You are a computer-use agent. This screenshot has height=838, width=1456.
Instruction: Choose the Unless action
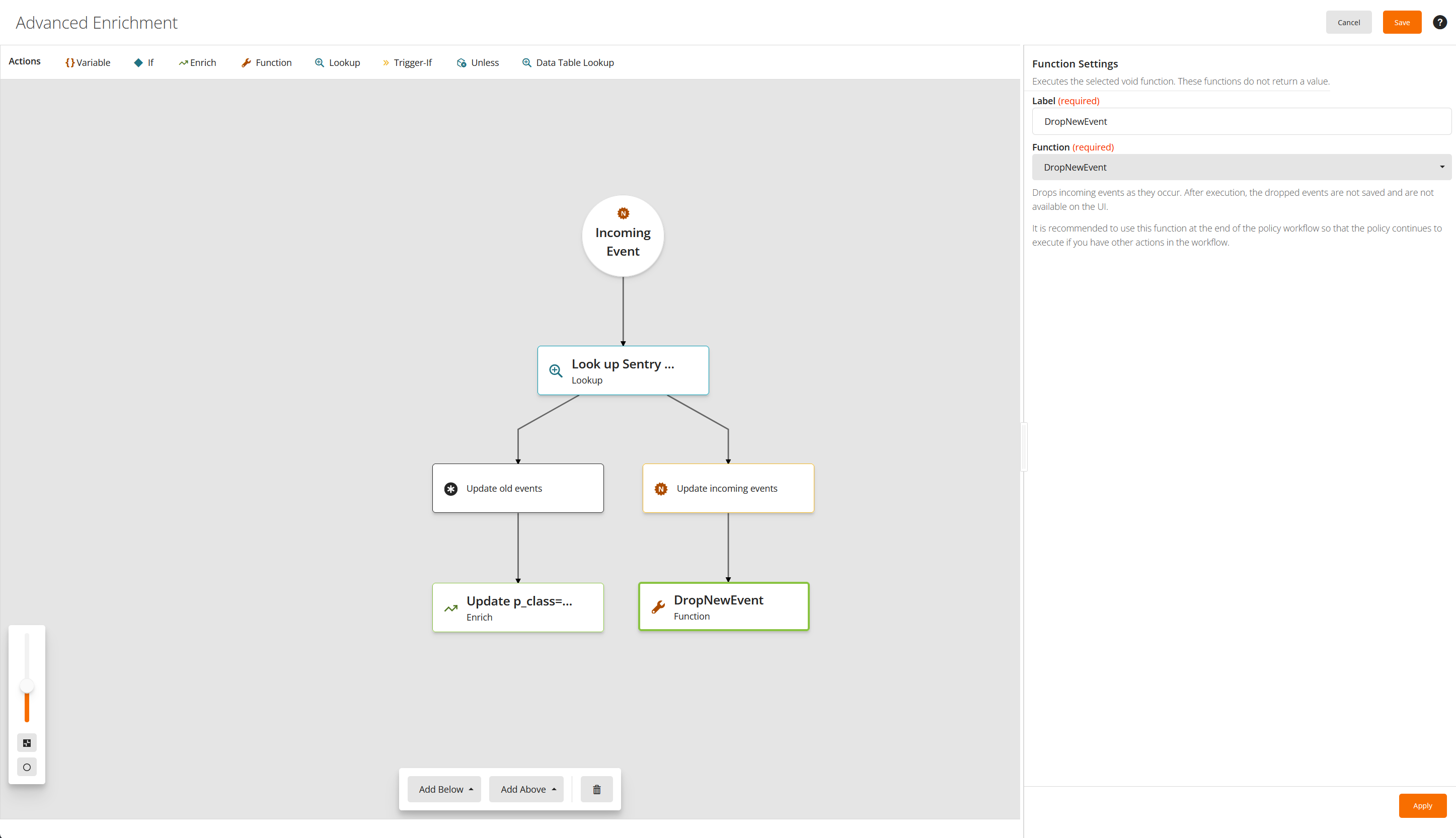coord(478,63)
